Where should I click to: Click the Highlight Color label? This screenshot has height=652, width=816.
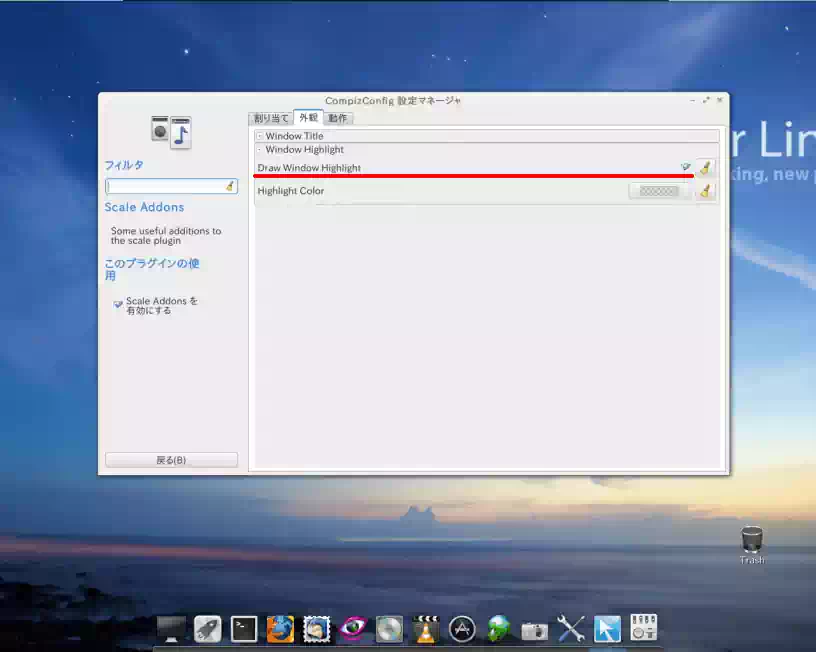pos(290,191)
